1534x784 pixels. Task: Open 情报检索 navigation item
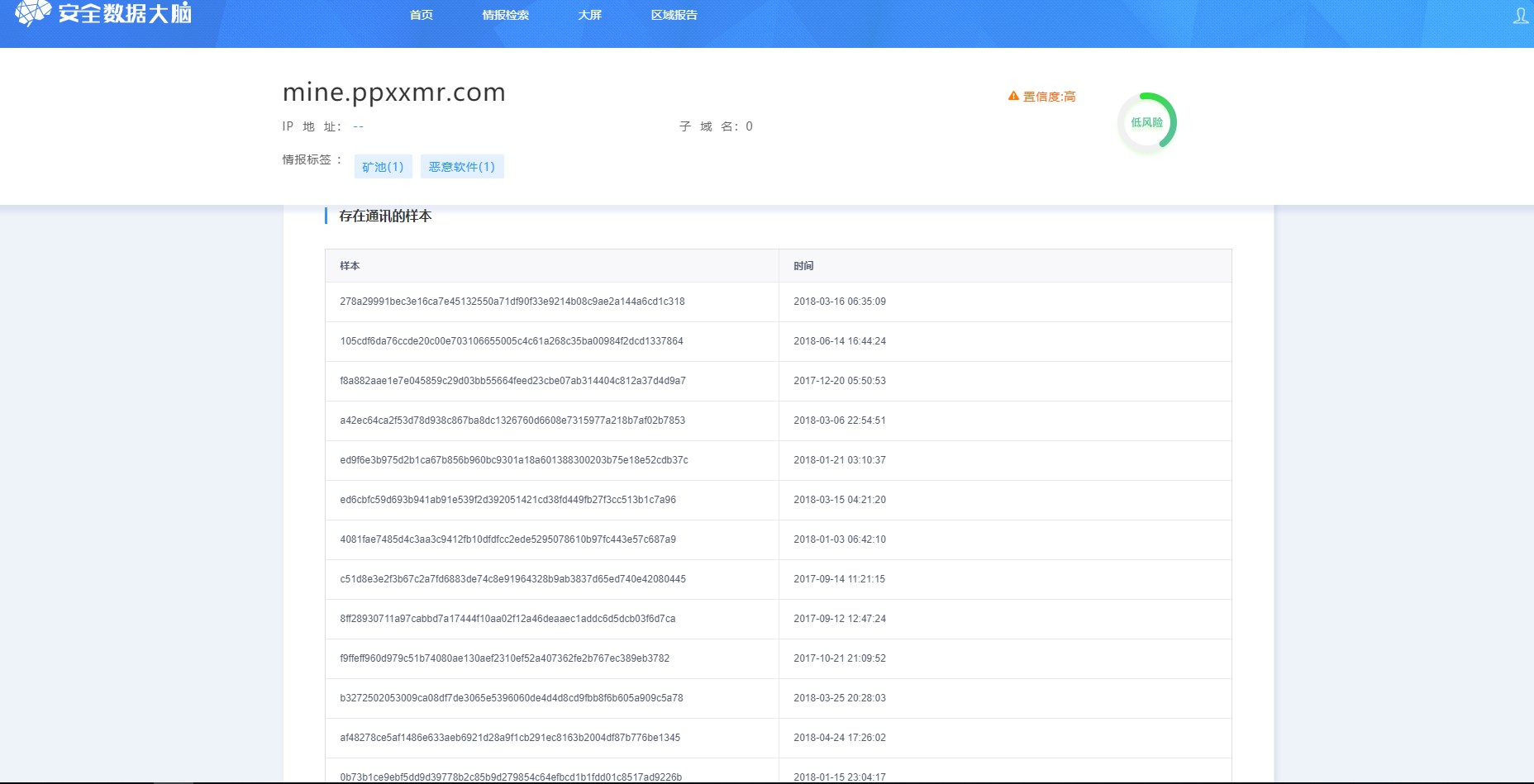coord(506,15)
